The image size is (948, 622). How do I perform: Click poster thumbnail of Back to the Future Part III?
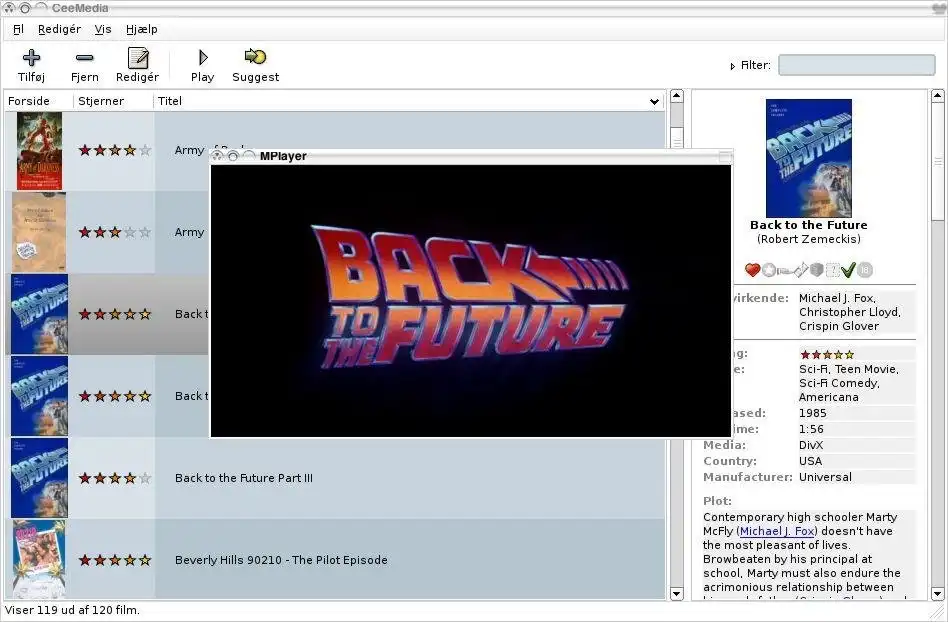pyautogui.click(x=39, y=478)
